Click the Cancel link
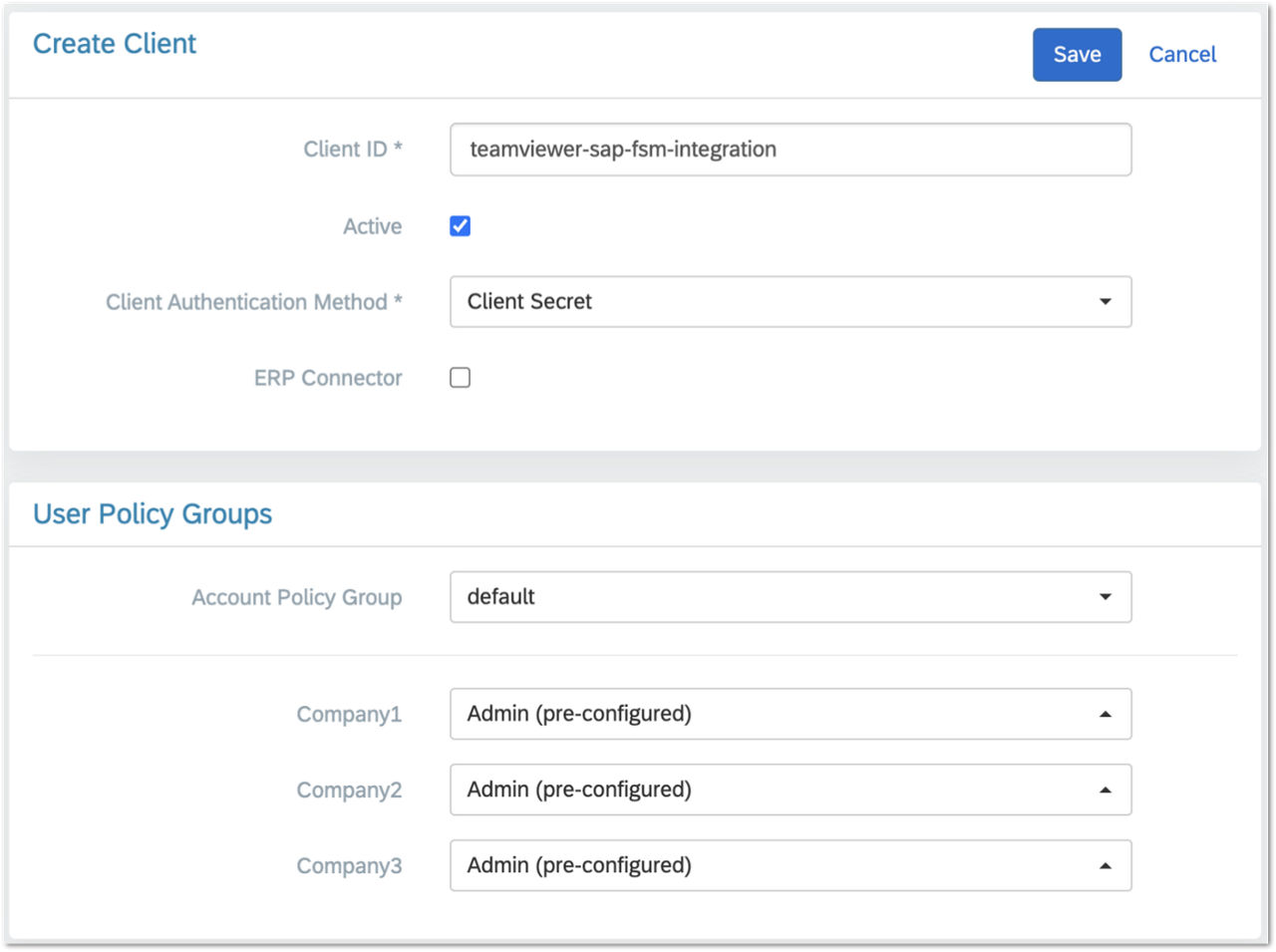The width and height of the screenshot is (1276, 952). pos(1182,55)
